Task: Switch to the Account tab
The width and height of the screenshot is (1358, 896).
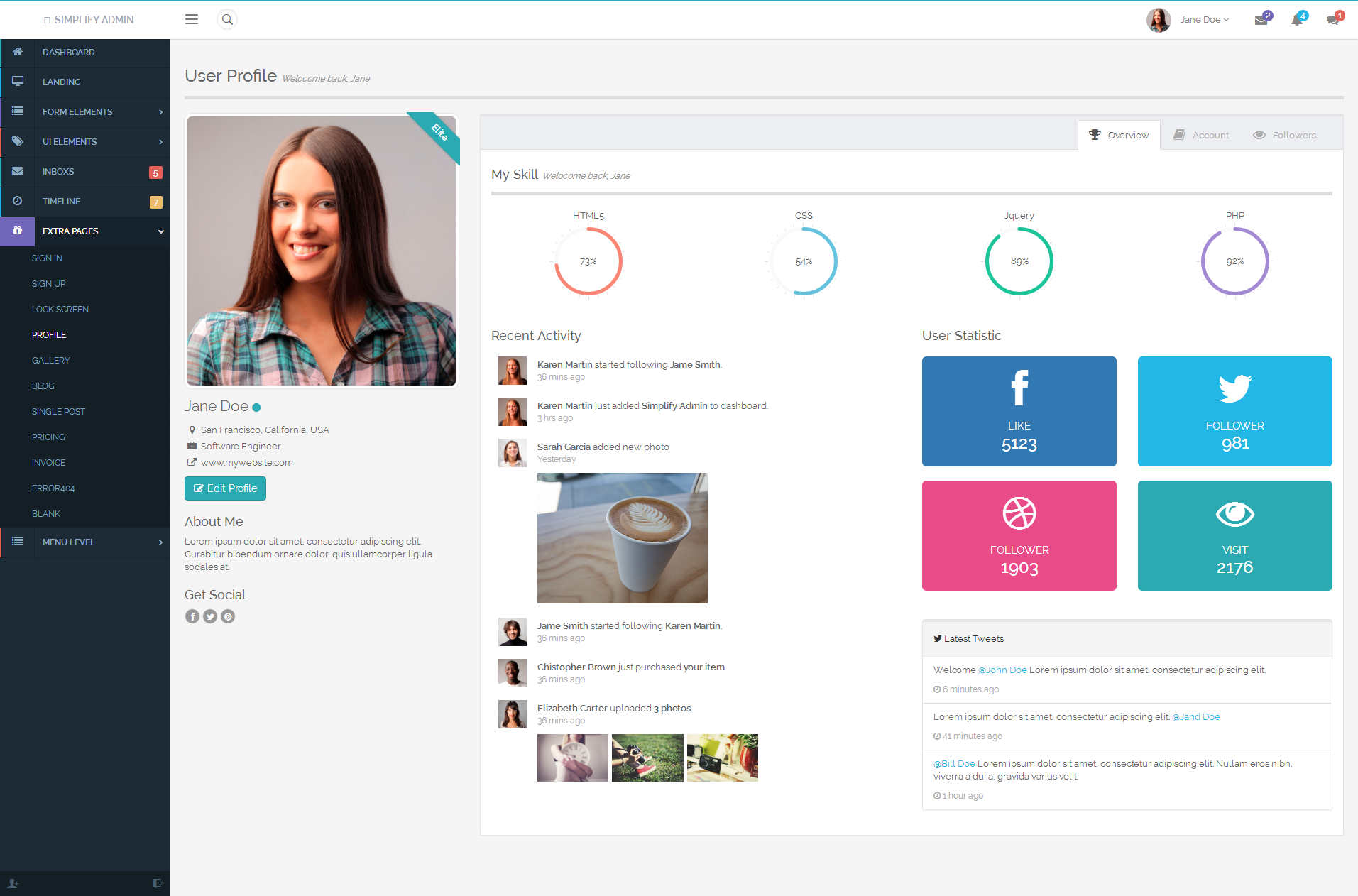Action: tap(1201, 135)
